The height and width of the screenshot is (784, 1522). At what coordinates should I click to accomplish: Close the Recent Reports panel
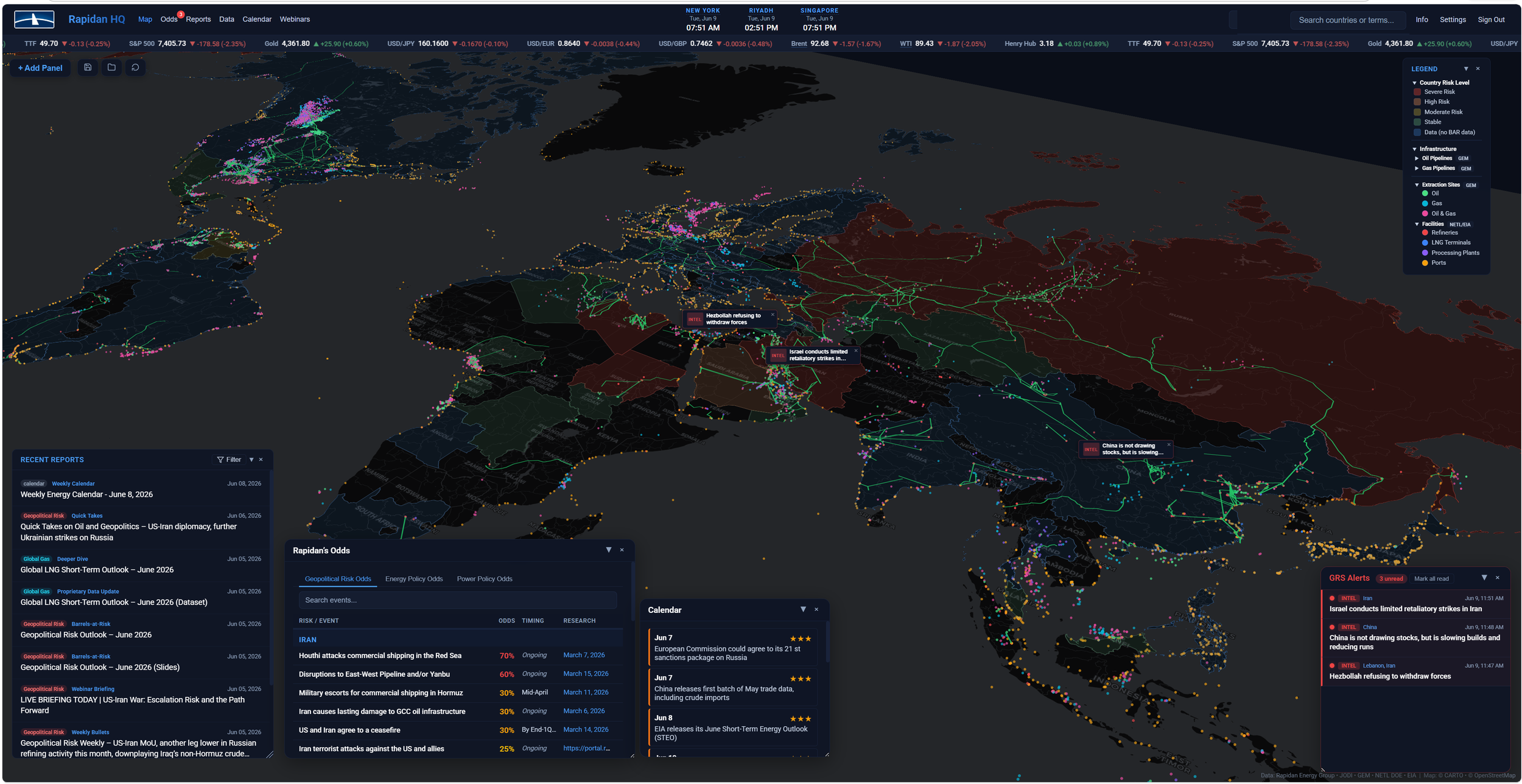click(x=261, y=460)
